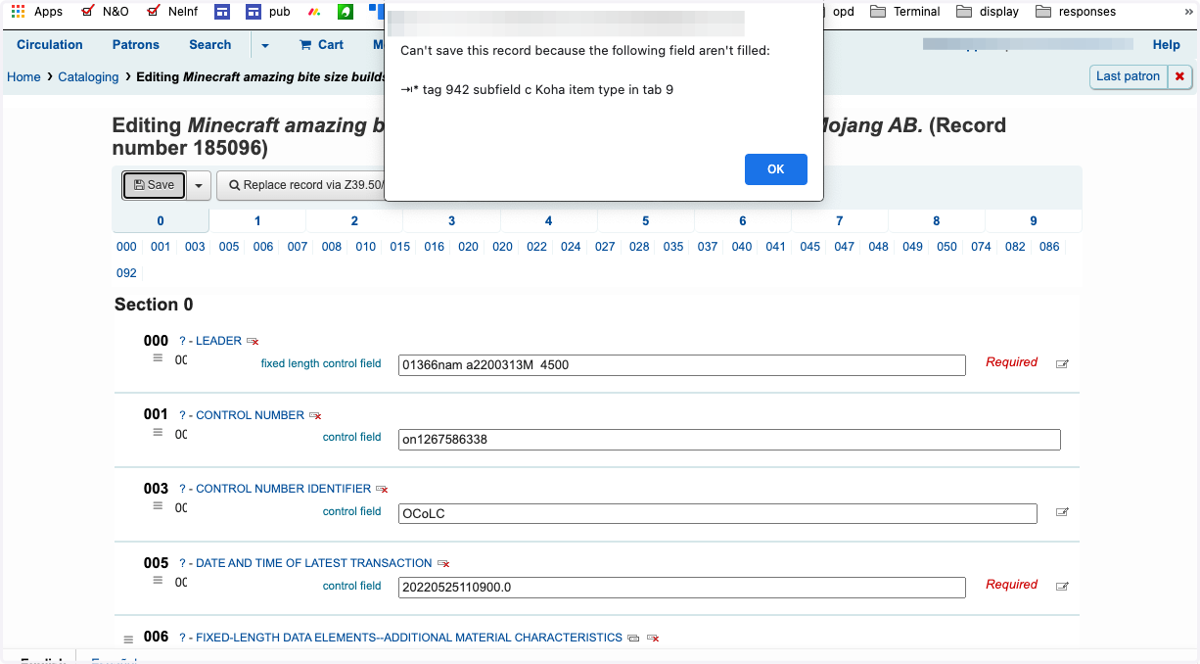This screenshot has width=1200, height=664.
Task: Grab the 005 subfield move handle
Action: 157,580
